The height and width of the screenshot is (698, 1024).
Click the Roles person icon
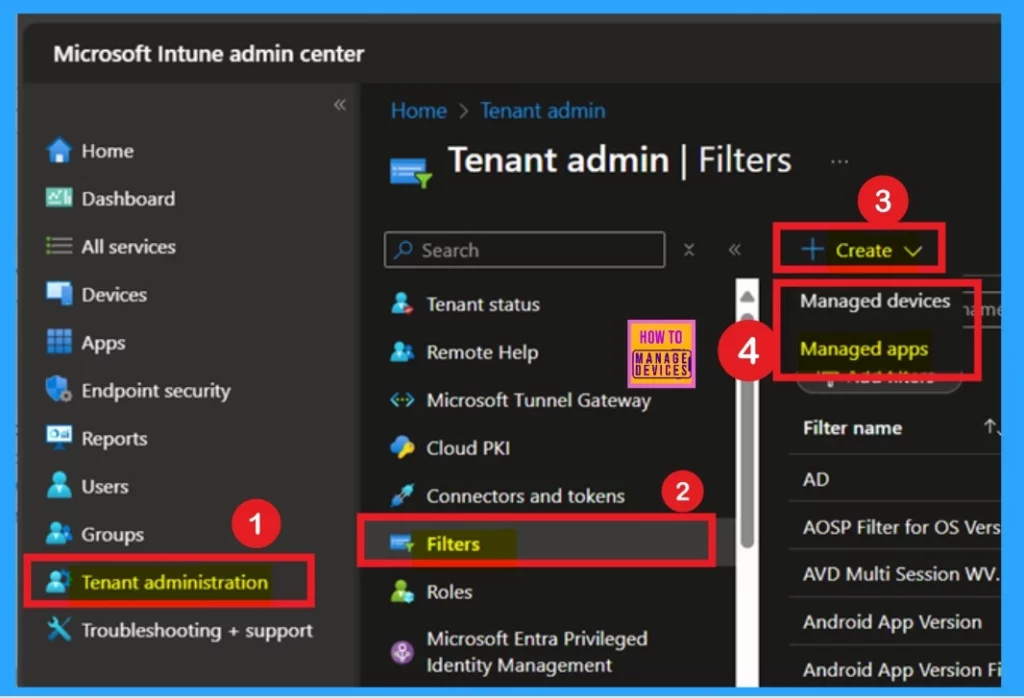point(402,592)
